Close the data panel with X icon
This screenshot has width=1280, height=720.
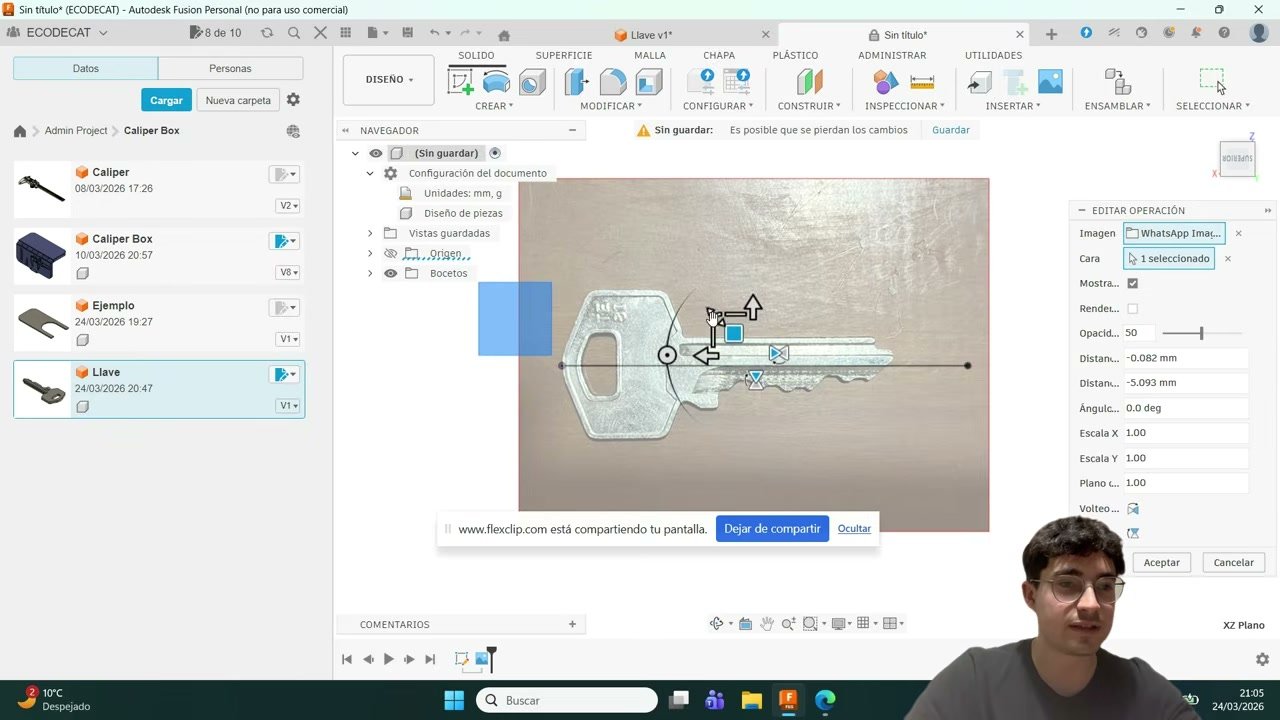click(x=320, y=33)
